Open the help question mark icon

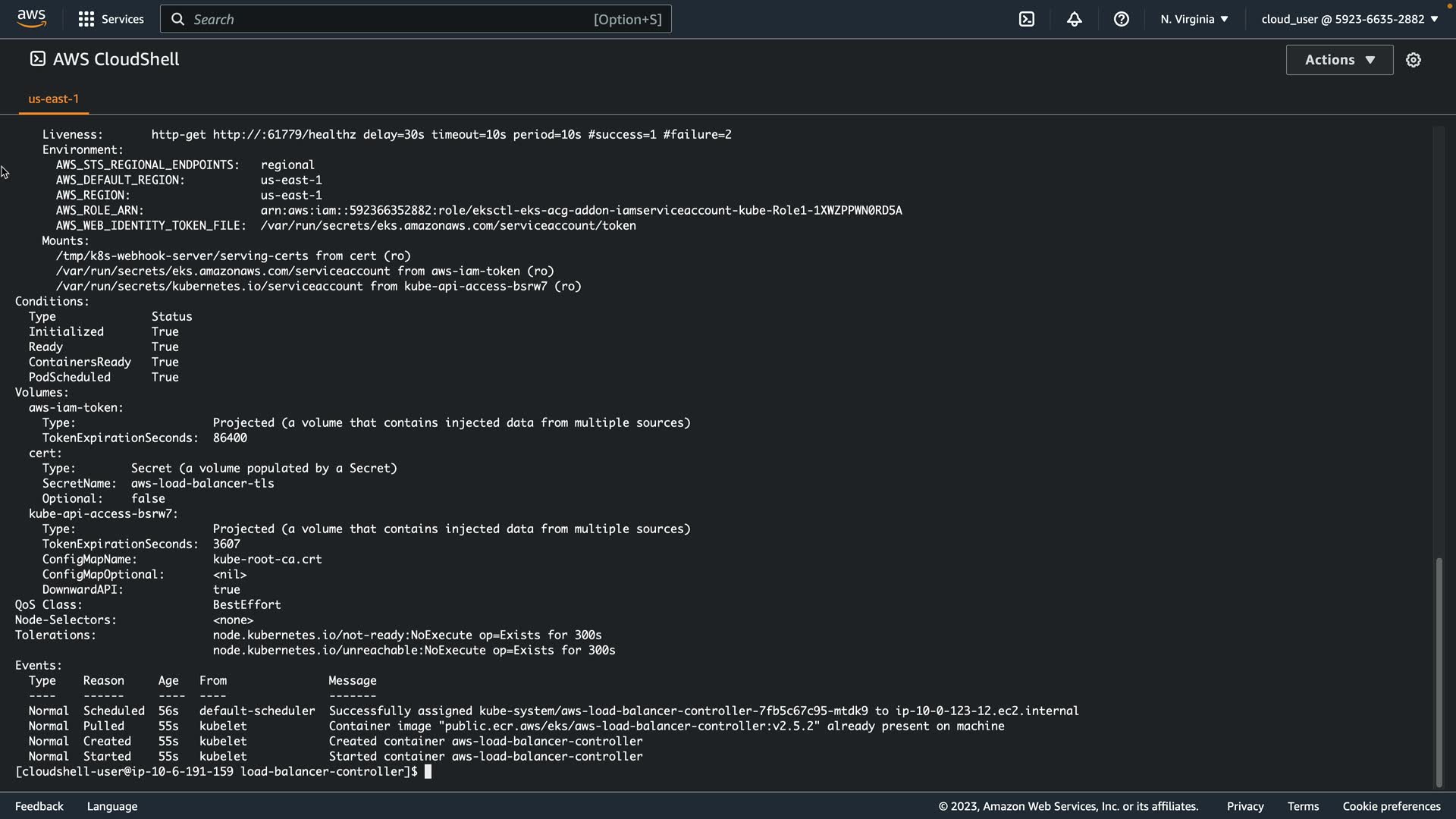[1121, 19]
